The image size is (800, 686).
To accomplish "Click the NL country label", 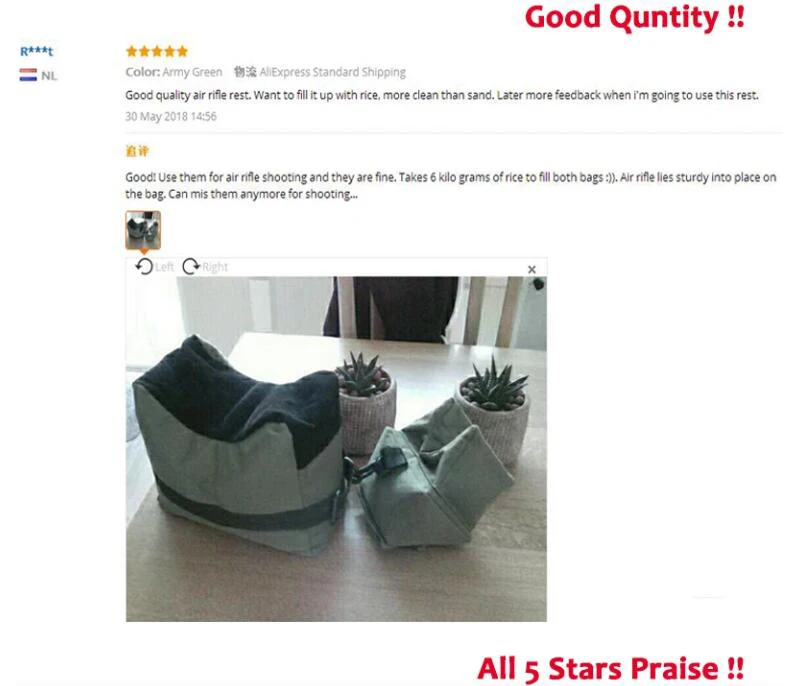I will pyautogui.click(x=49, y=76).
